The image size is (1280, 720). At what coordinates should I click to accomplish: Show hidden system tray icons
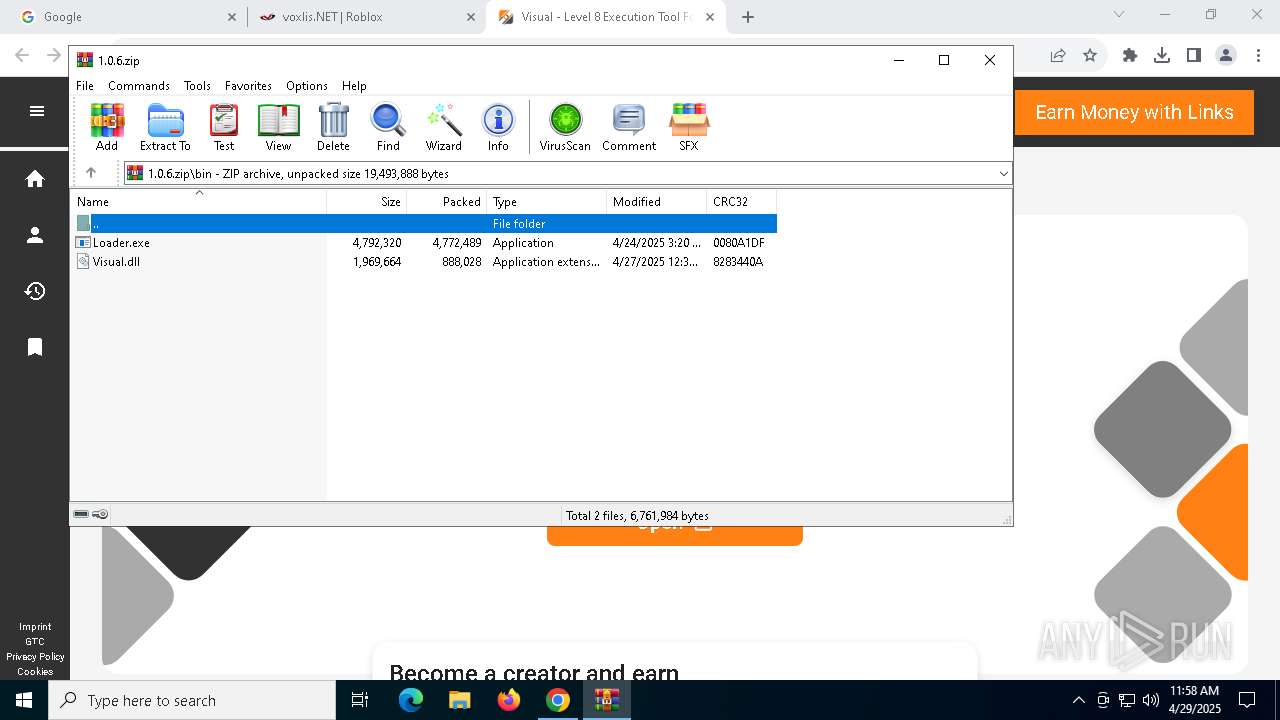(1078, 700)
